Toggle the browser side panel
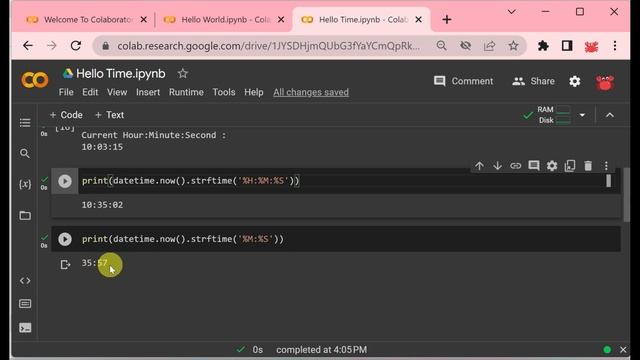The width and height of the screenshot is (640, 360). click(567, 46)
